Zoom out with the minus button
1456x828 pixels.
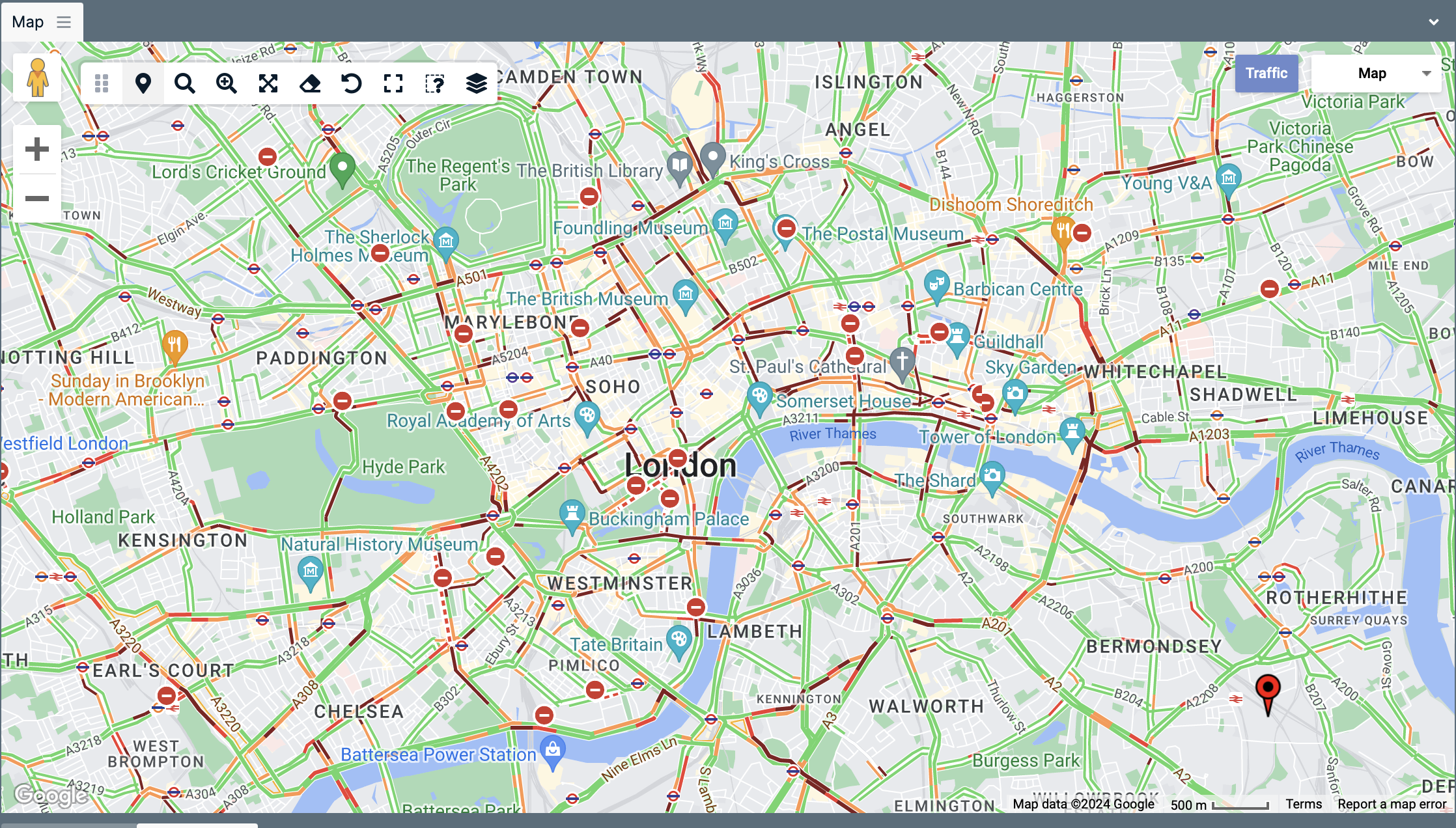click(x=37, y=198)
